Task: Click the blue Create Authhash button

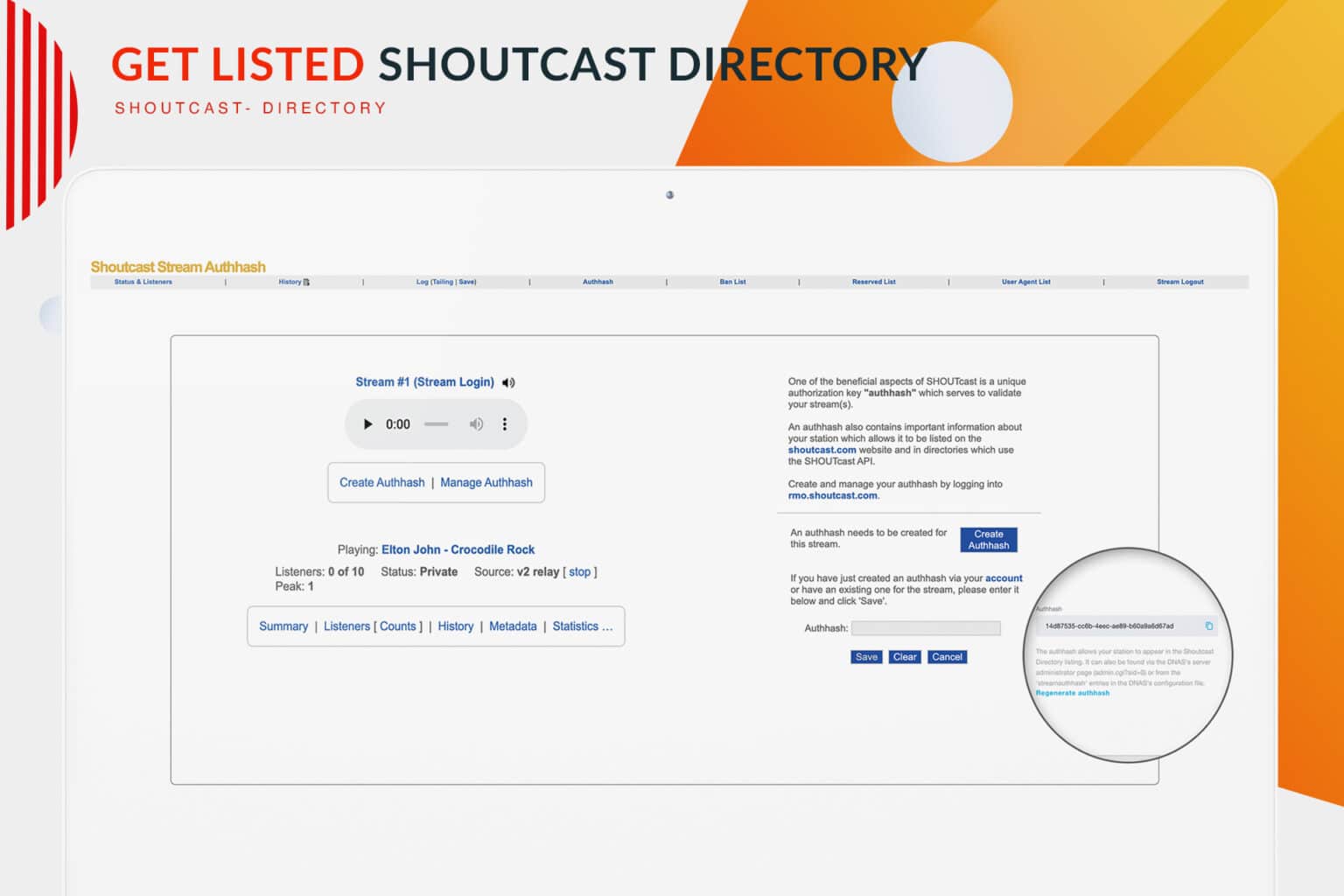Action: (989, 540)
